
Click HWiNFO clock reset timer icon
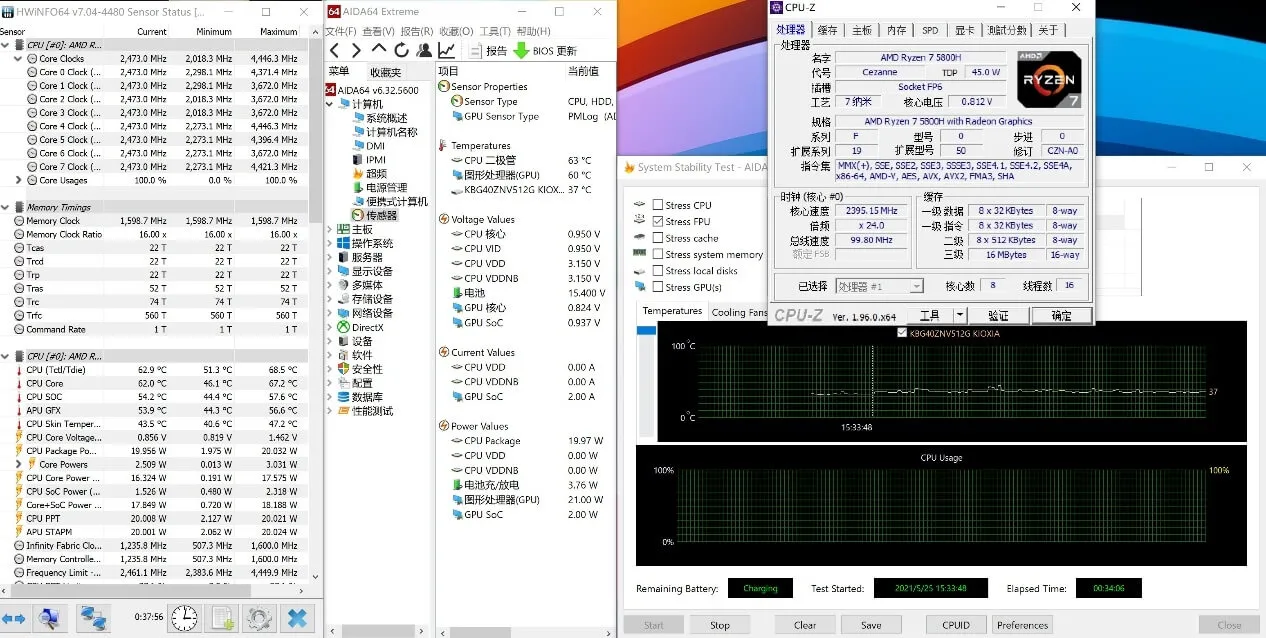point(184,618)
